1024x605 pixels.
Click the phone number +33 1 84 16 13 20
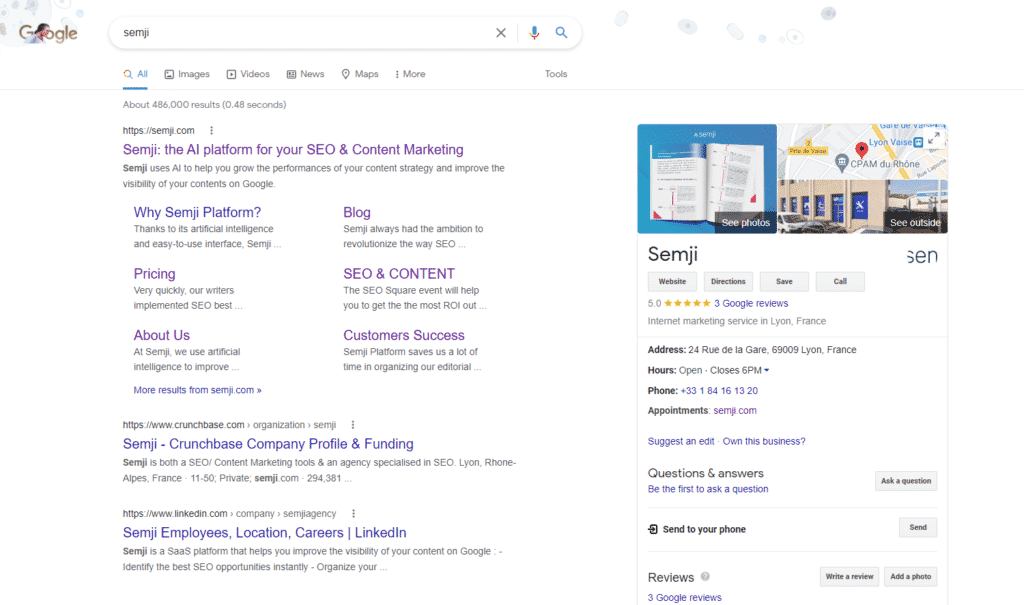click(719, 391)
